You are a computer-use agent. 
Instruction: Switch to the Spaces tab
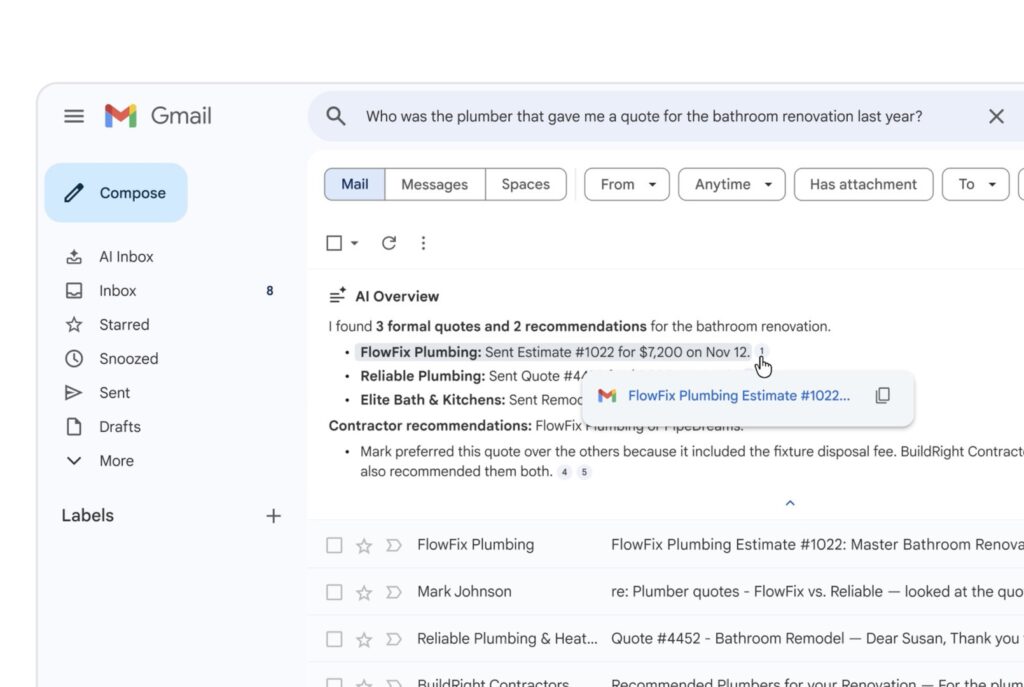click(x=526, y=184)
